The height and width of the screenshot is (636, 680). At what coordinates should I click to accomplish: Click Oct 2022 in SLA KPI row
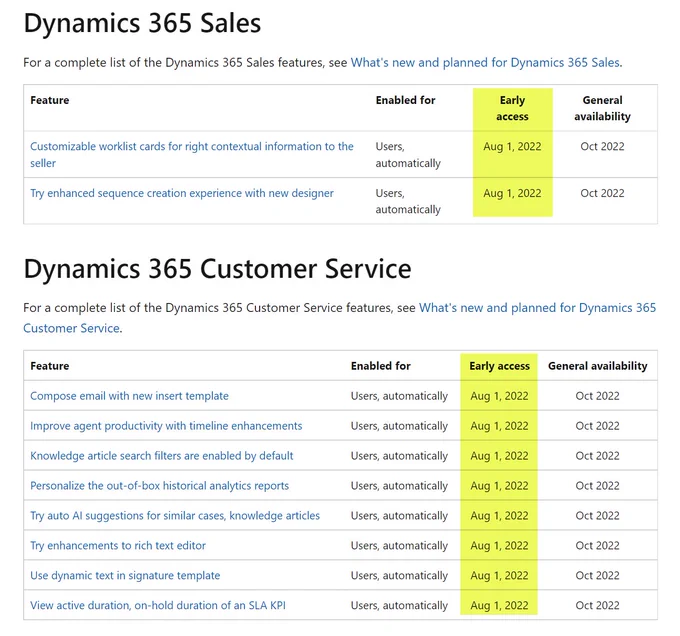598,605
